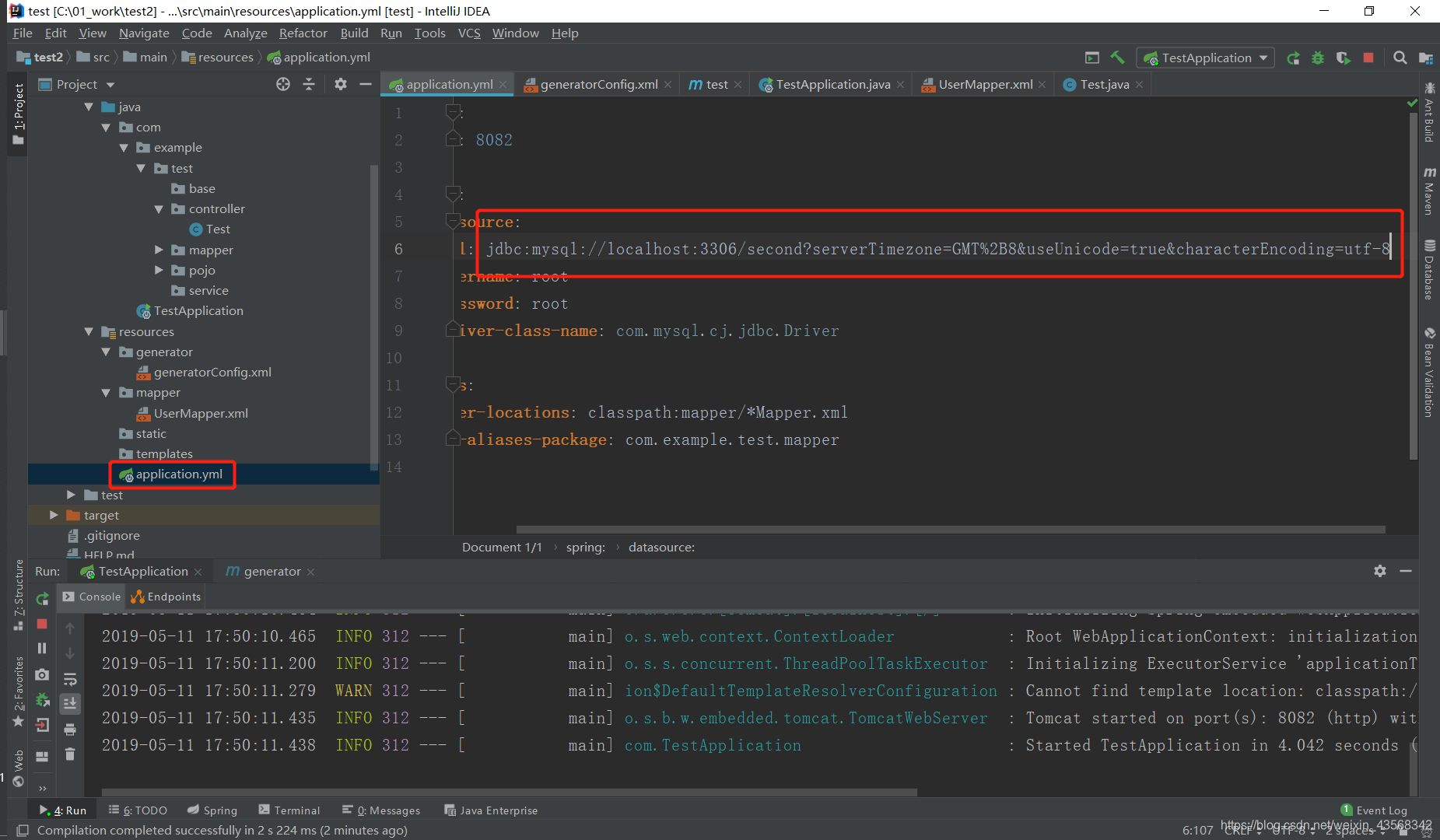Run with coverage icon in toolbar
Screen dimensions: 1440x840
click(x=1343, y=58)
